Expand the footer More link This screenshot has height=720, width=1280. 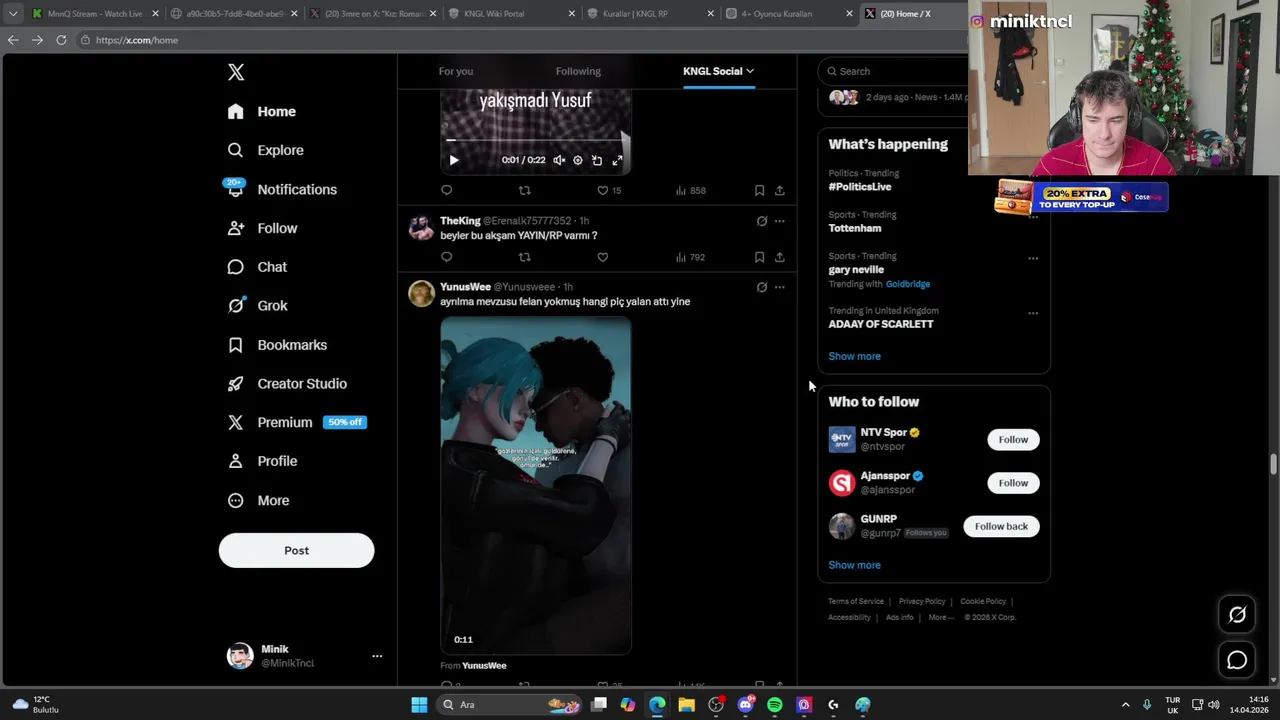click(940, 617)
